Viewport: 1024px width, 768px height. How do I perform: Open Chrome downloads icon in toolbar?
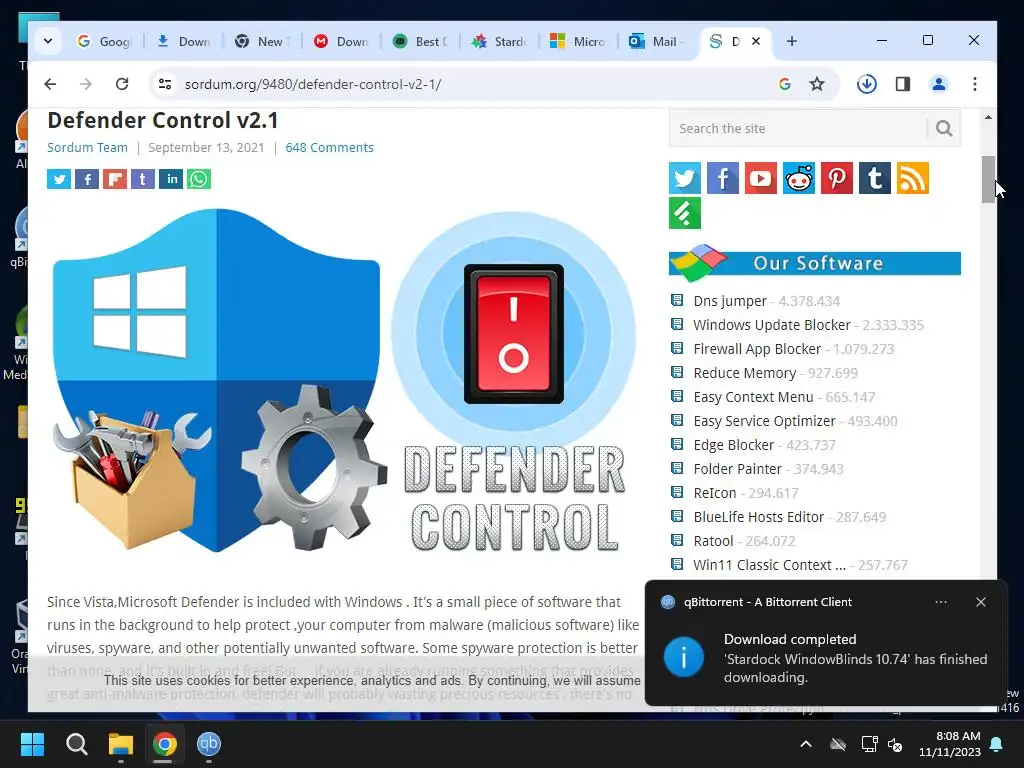pos(867,84)
